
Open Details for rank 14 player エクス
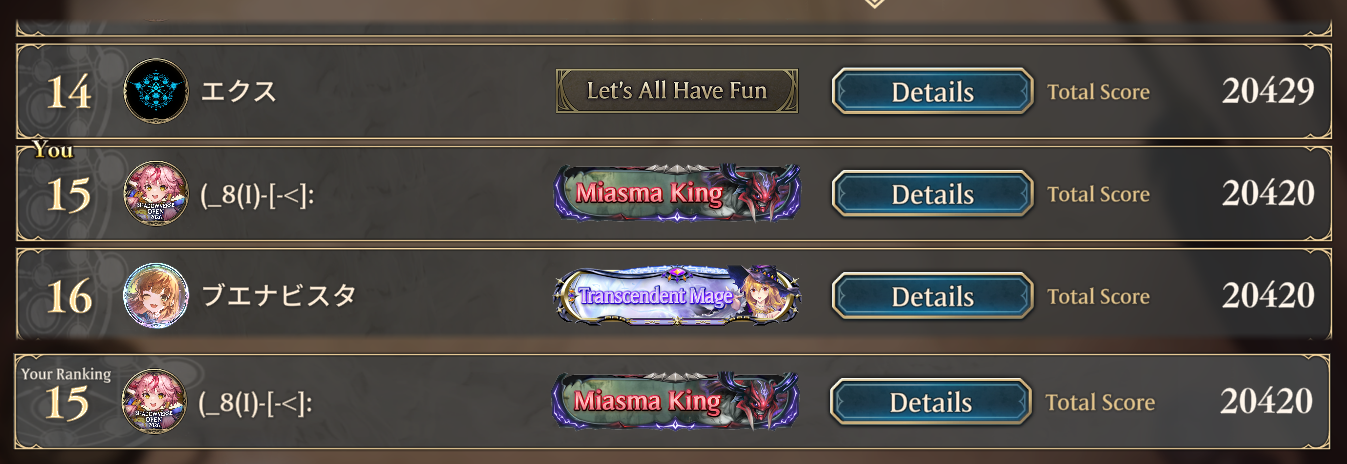tap(932, 92)
